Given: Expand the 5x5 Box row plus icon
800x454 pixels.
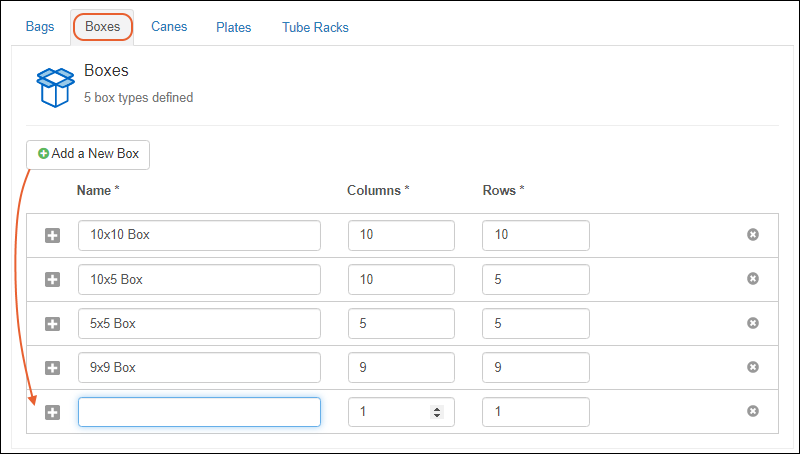Looking at the screenshot, I should (x=53, y=324).
